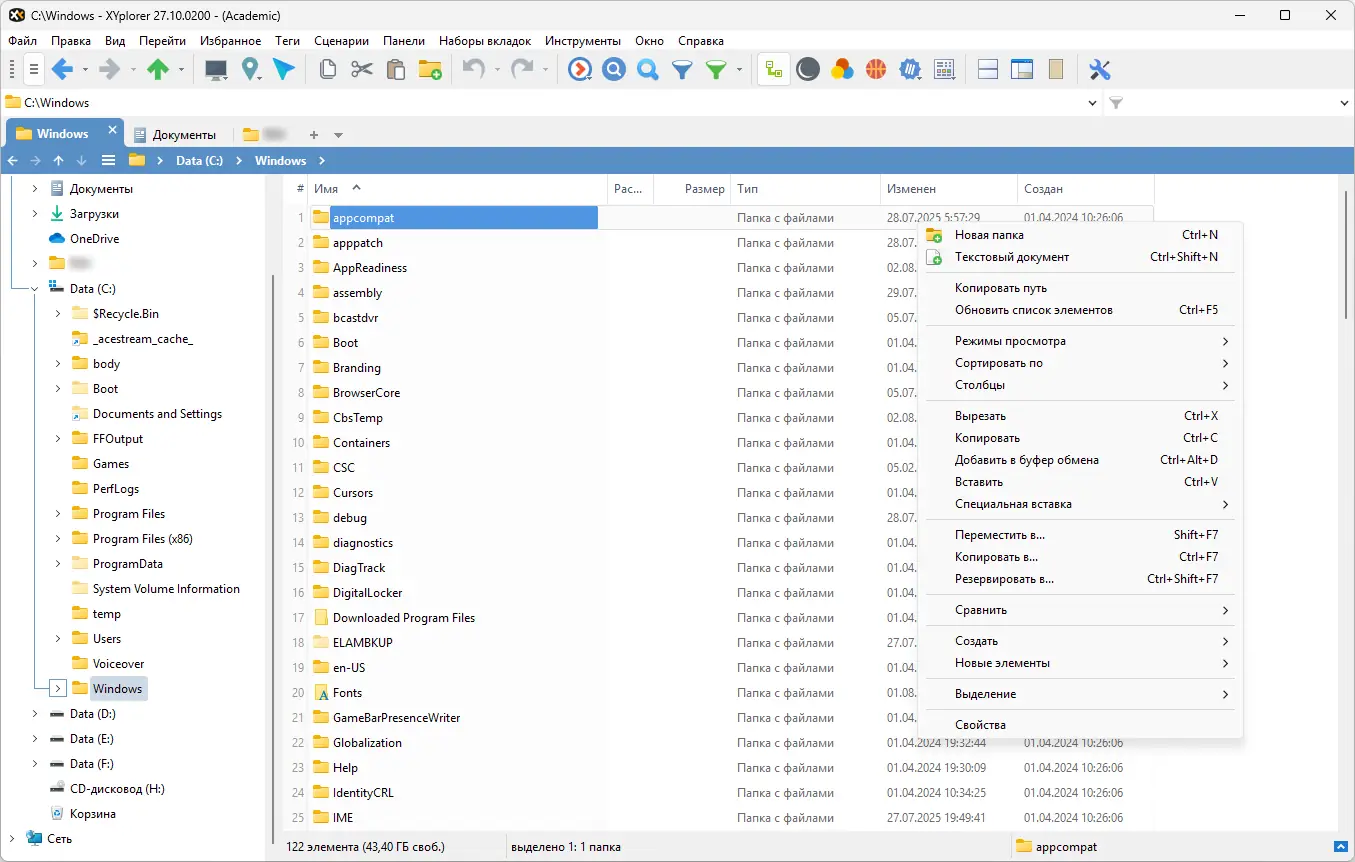This screenshot has width=1355, height=862.
Task: Click the Paste clipboard toolbar icon
Action: click(x=396, y=69)
